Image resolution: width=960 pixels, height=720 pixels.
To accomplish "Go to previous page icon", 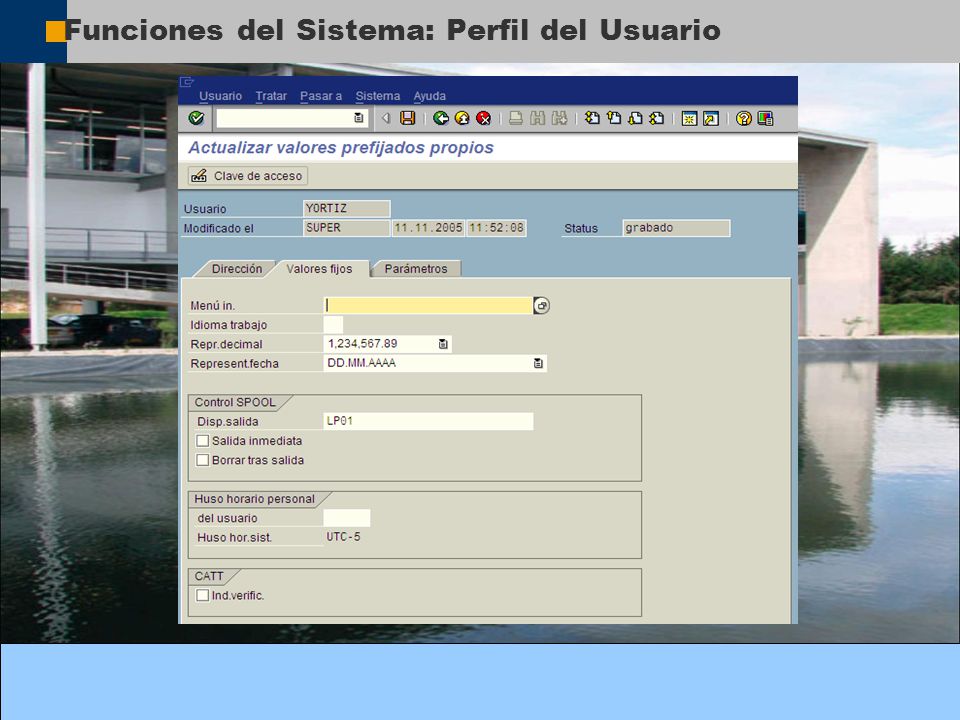I will (613, 118).
